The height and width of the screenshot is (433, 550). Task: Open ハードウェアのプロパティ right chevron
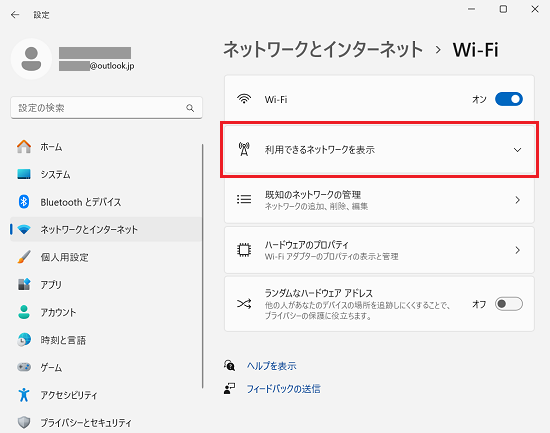click(517, 250)
